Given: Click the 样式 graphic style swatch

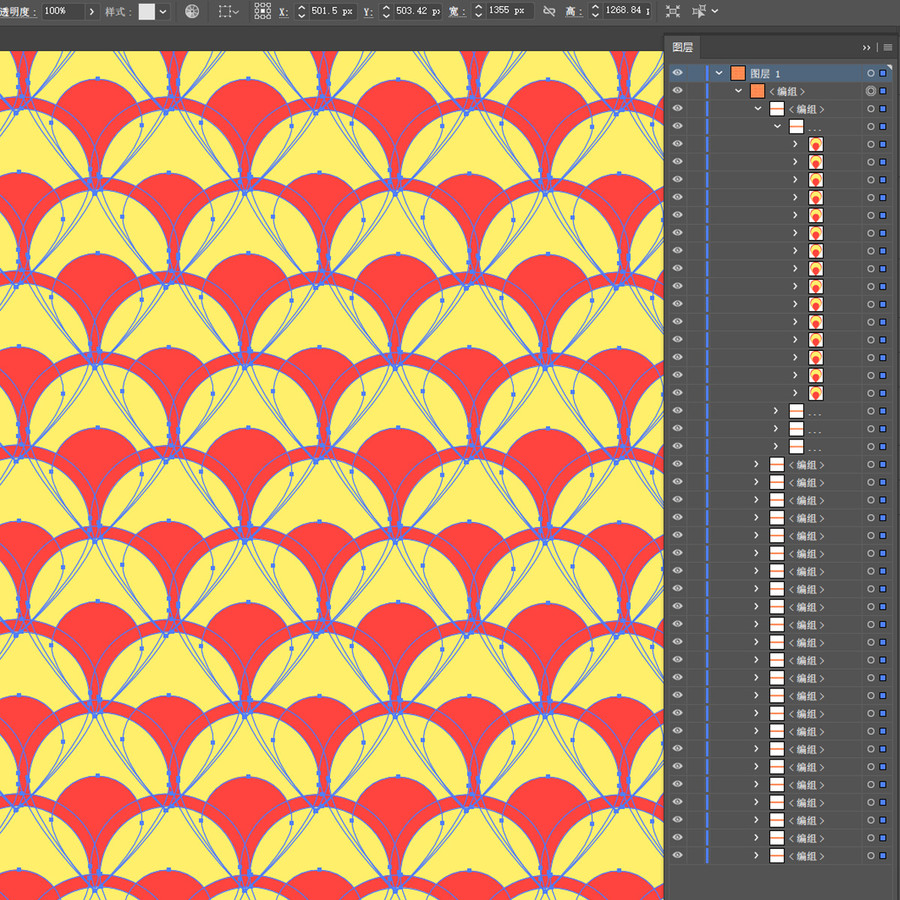Looking at the screenshot, I should pyautogui.click(x=146, y=11).
